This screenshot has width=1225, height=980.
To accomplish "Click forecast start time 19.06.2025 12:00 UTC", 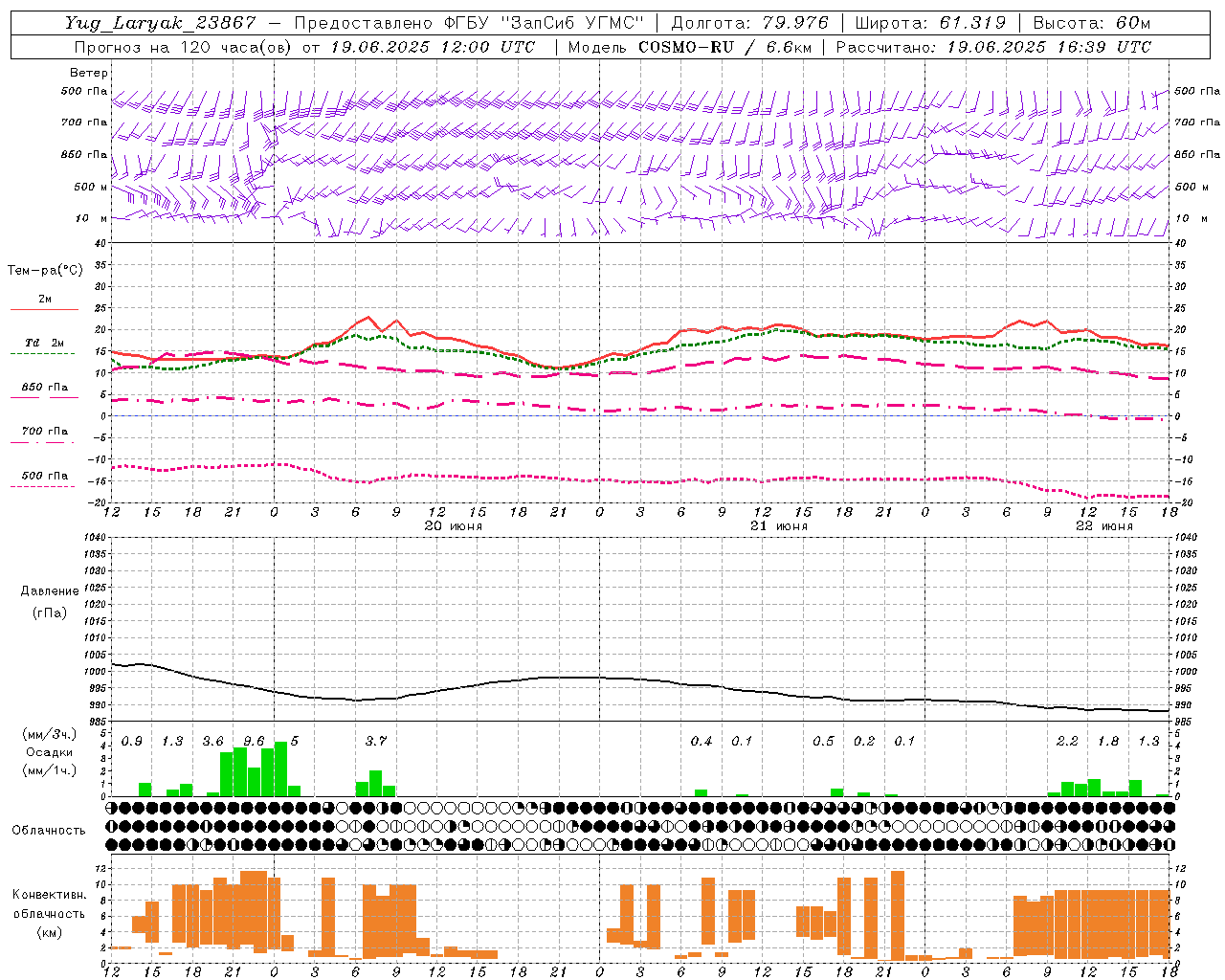I will [433, 47].
